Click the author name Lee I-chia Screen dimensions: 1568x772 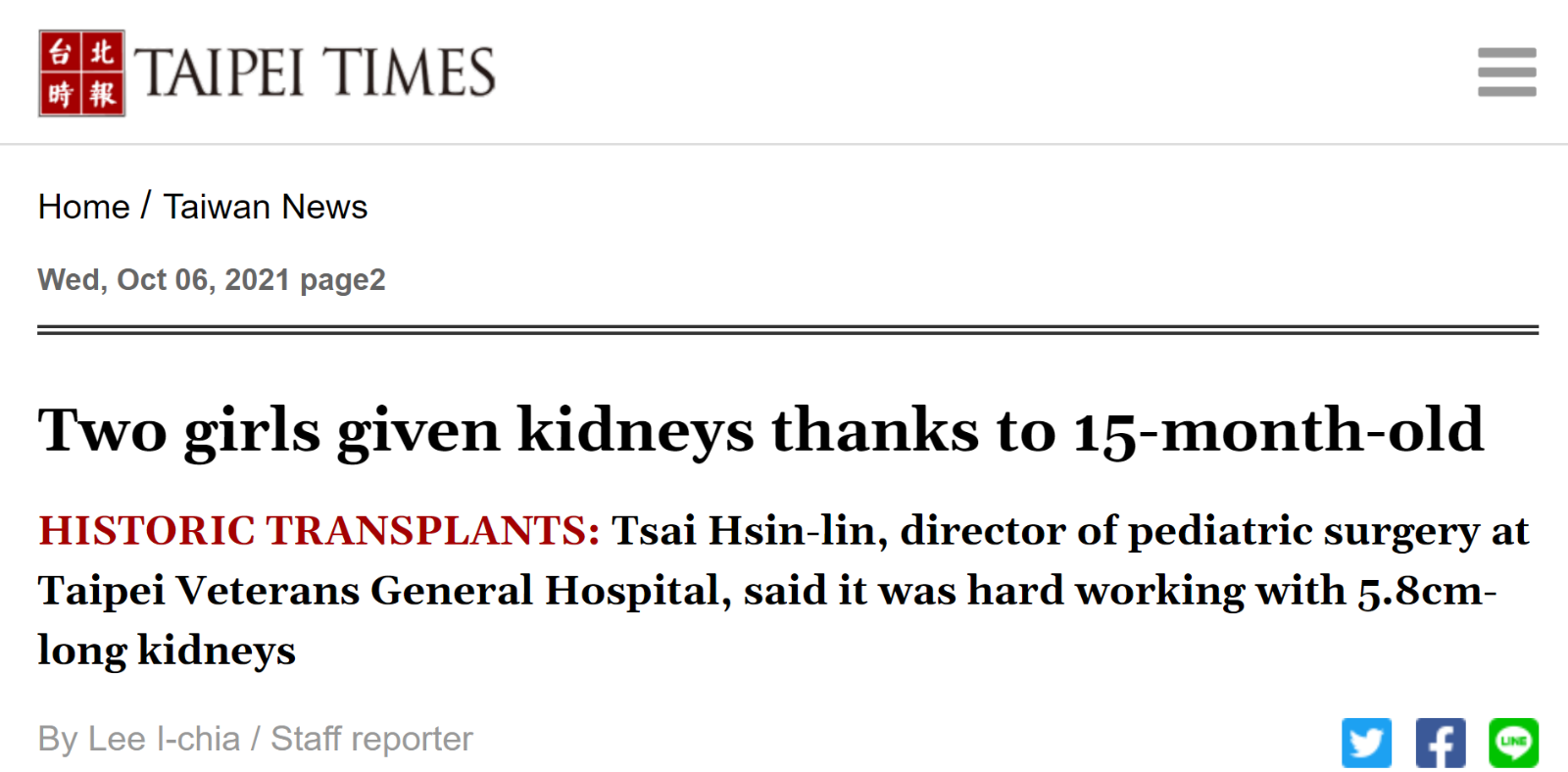click(164, 739)
